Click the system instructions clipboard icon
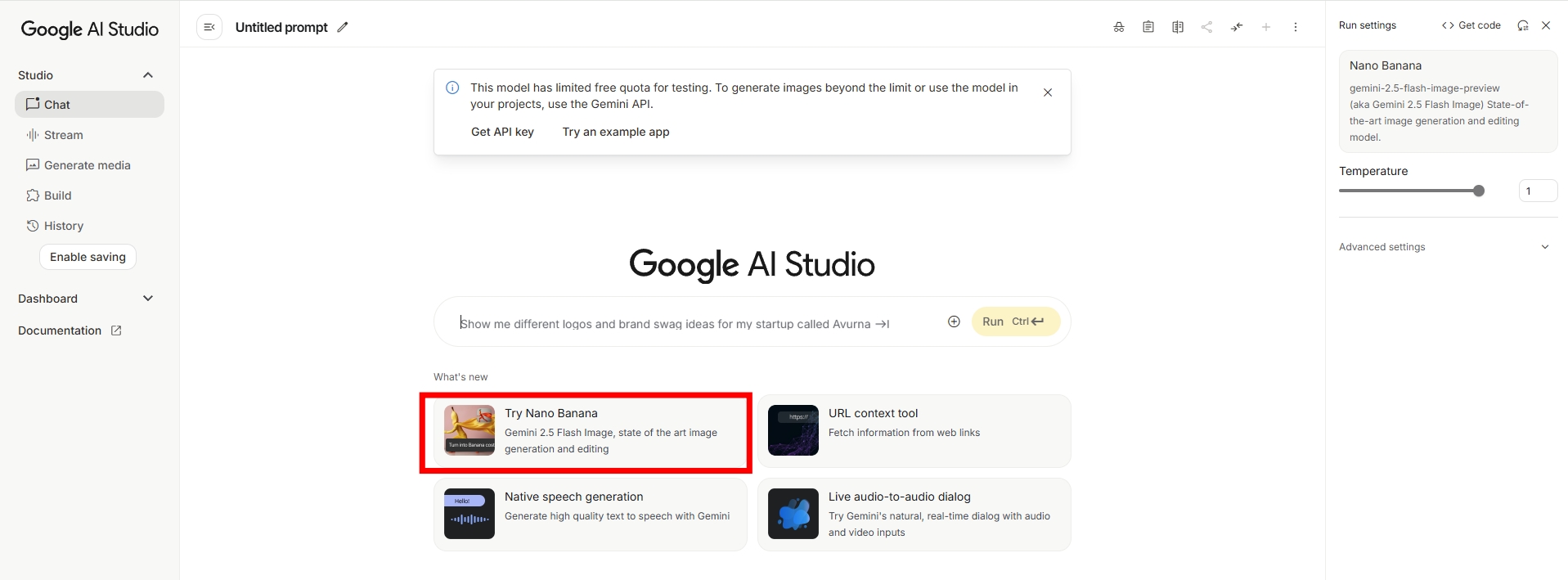The height and width of the screenshot is (580, 1568). 1148,27
